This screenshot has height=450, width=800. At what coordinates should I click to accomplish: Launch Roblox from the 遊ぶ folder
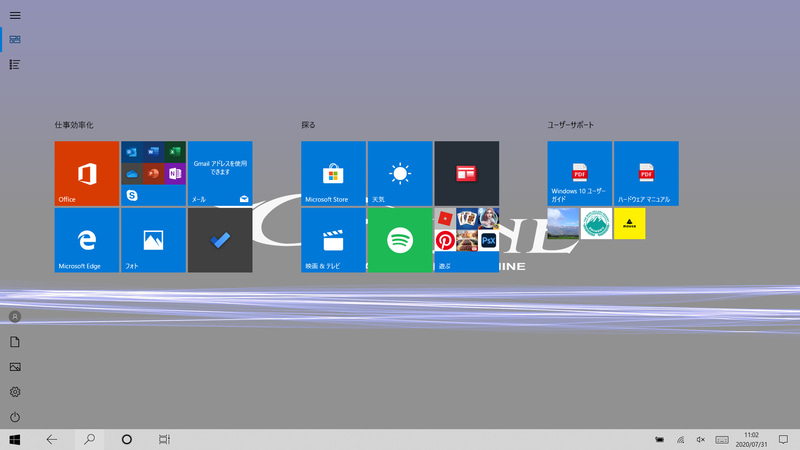(445, 218)
